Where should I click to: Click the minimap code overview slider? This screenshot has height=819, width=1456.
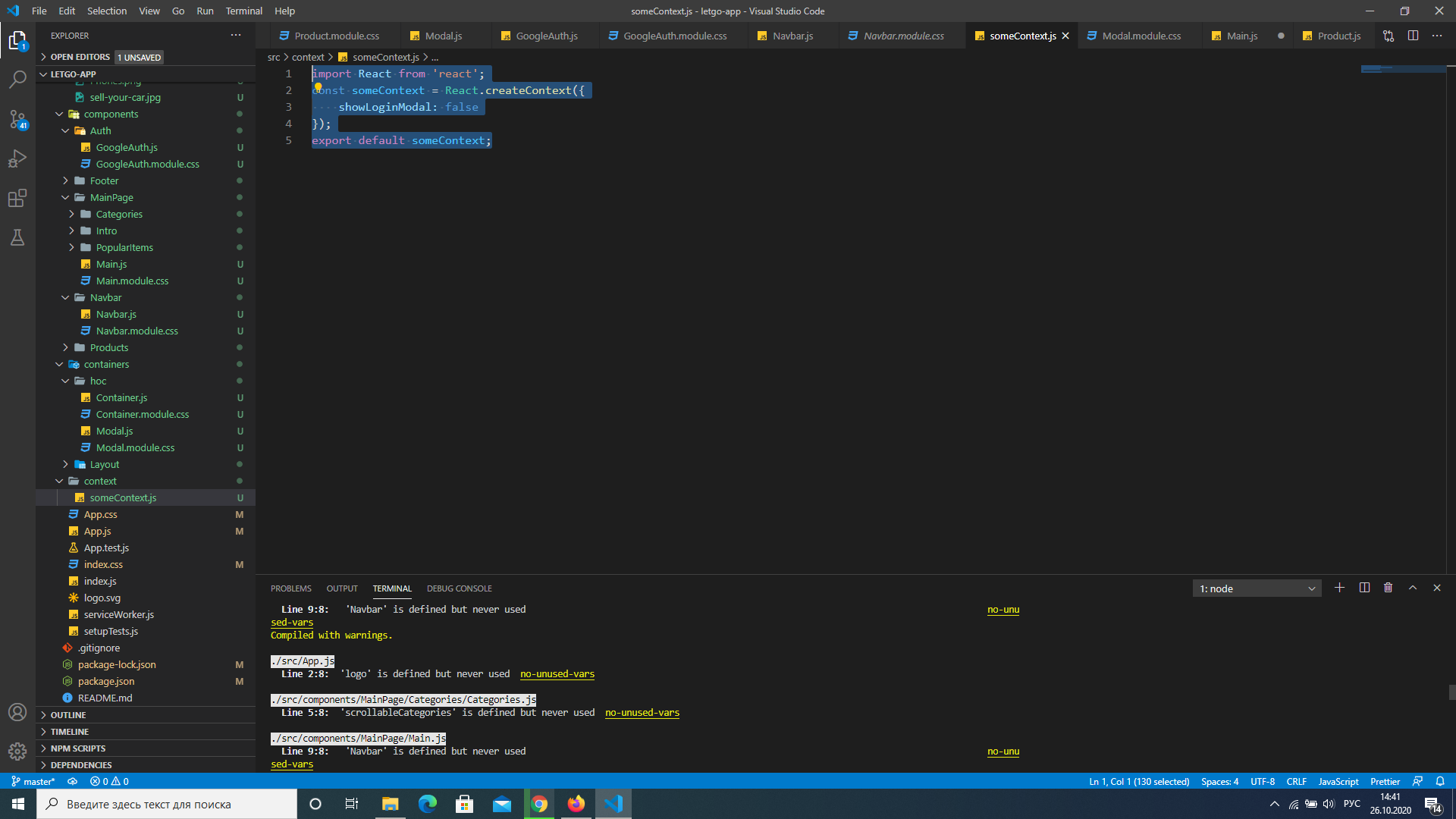1403,69
